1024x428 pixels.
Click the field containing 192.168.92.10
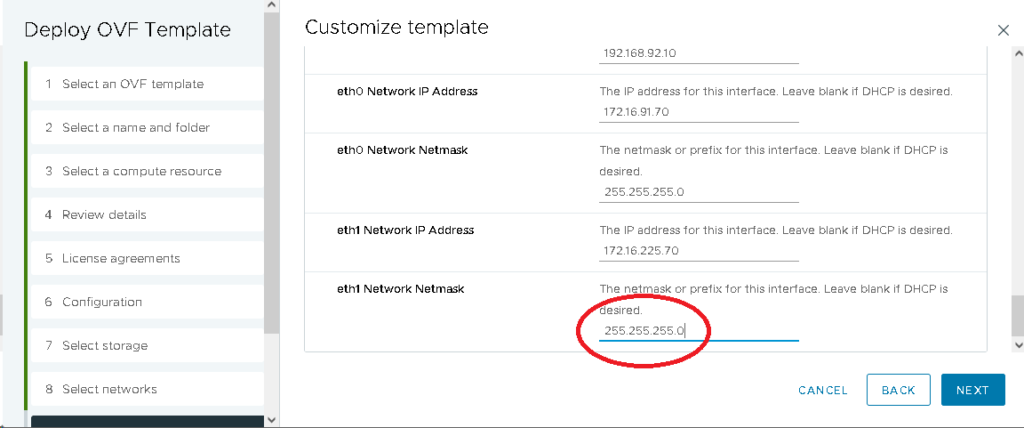(698, 54)
